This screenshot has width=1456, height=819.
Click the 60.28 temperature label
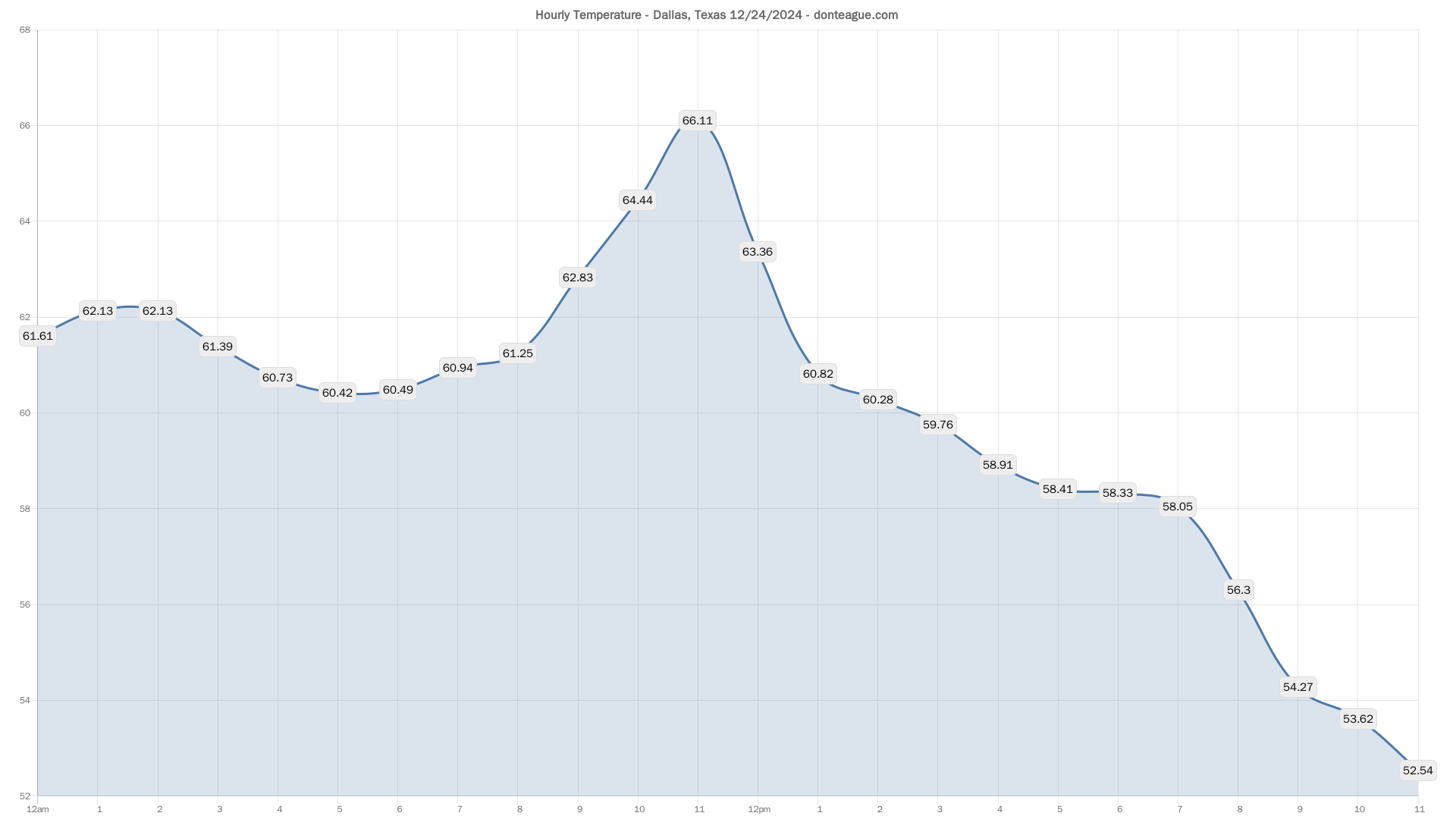878,400
